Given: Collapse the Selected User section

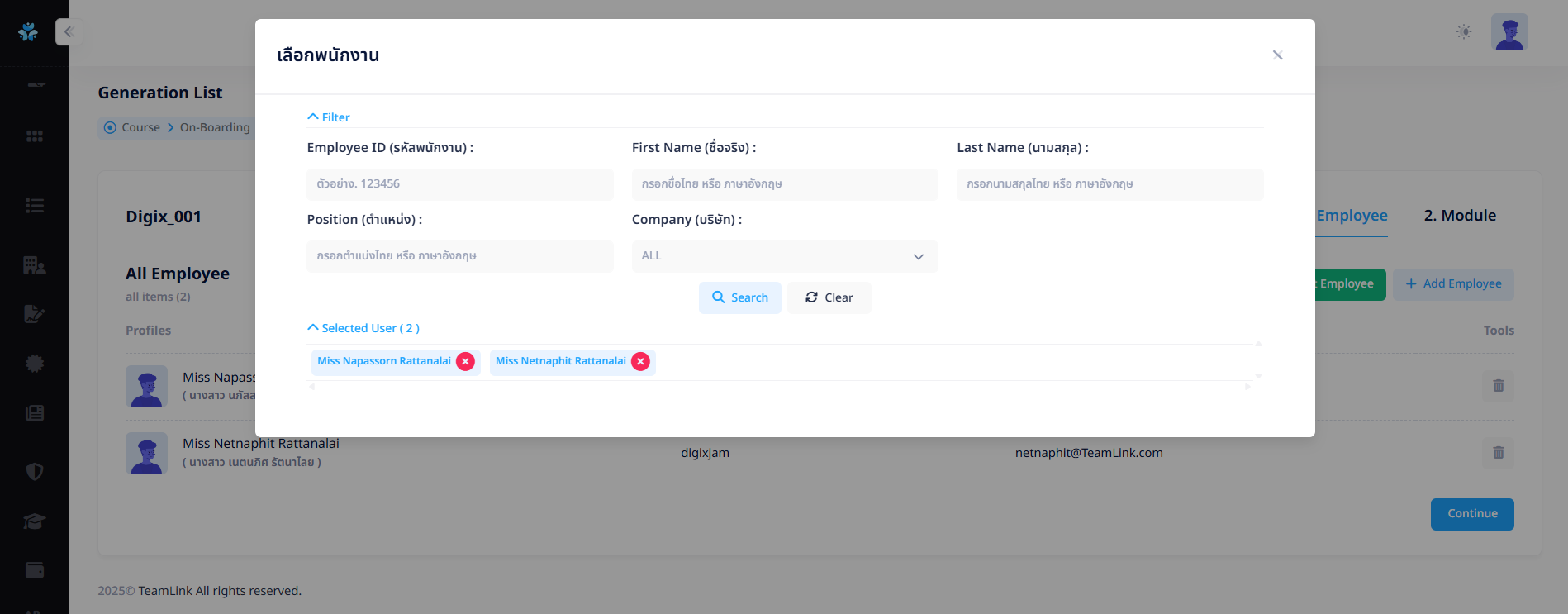Looking at the screenshot, I should pyautogui.click(x=363, y=328).
